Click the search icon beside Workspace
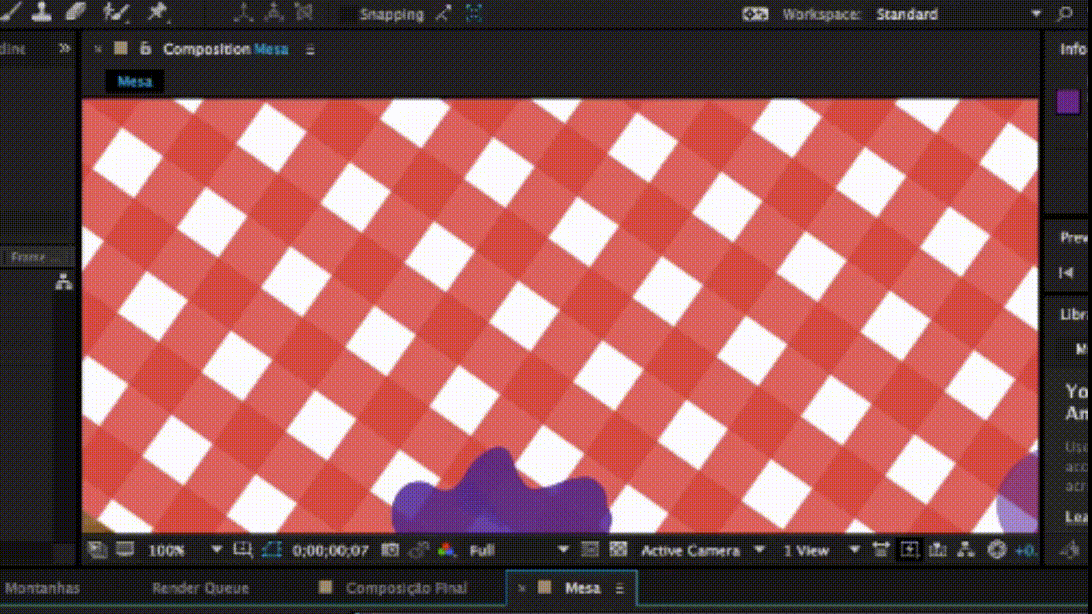This screenshot has width=1092, height=614. (1065, 14)
